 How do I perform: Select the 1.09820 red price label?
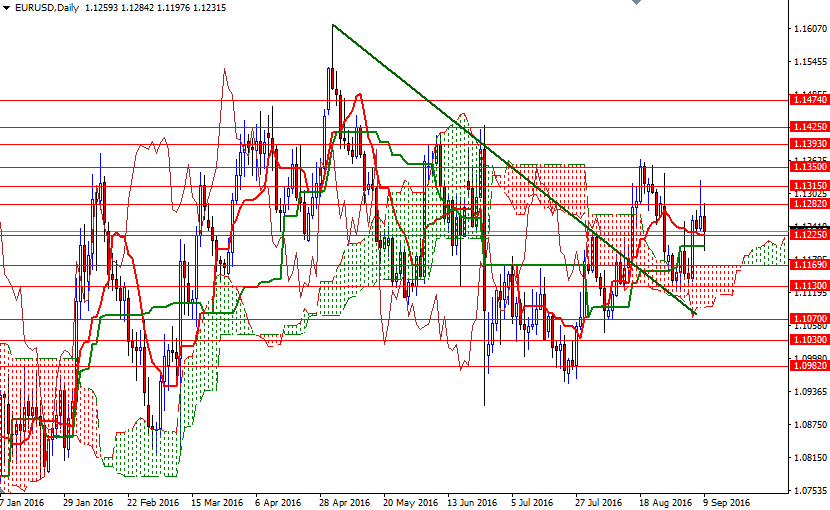click(808, 366)
